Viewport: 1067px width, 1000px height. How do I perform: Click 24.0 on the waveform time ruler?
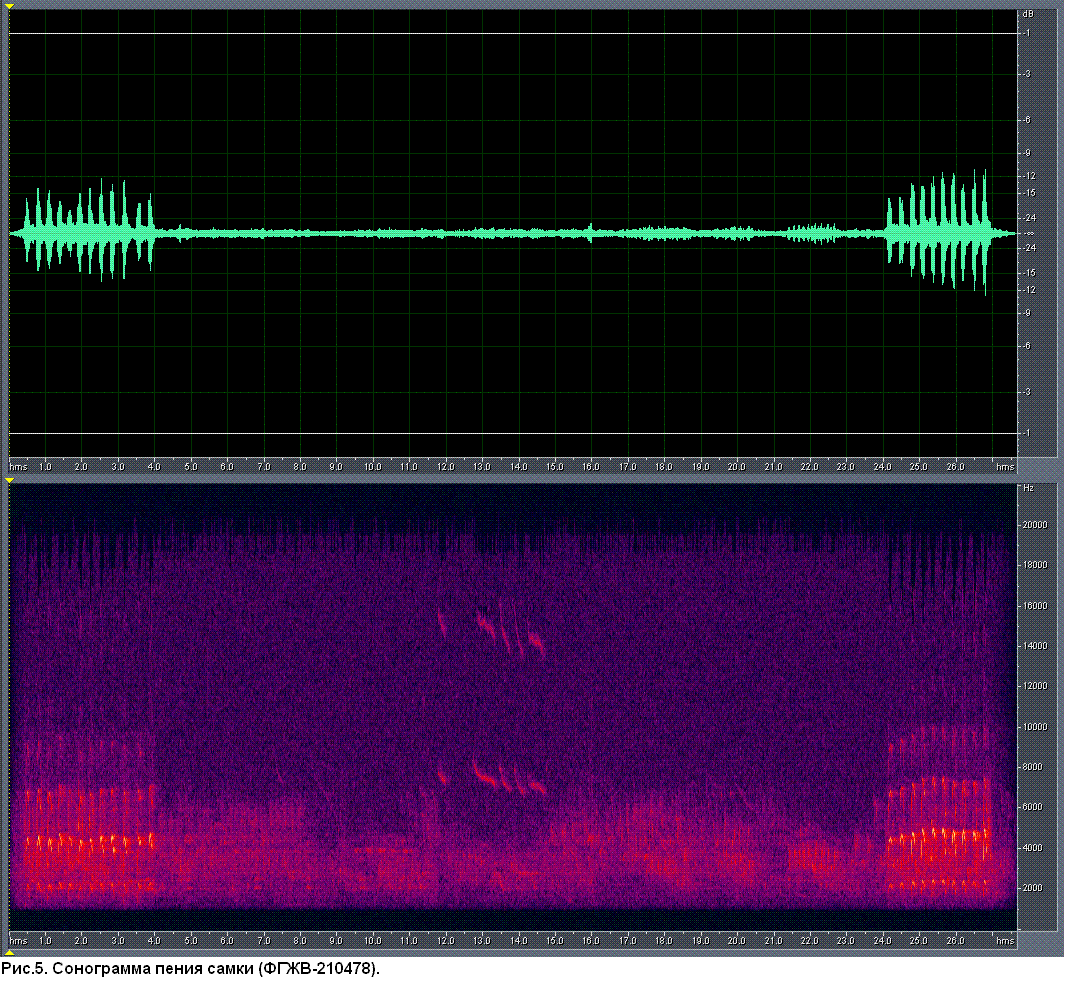point(883,467)
